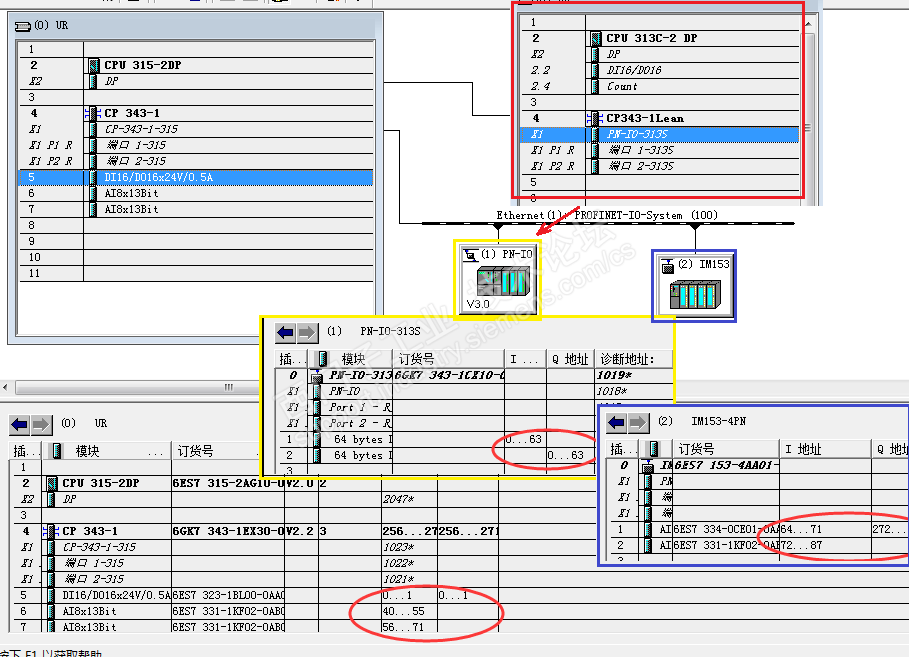Select AI8x13Bit in slot 7 of rack
Image resolution: width=909 pixels, height=657 pixels.
click(196, 209)
